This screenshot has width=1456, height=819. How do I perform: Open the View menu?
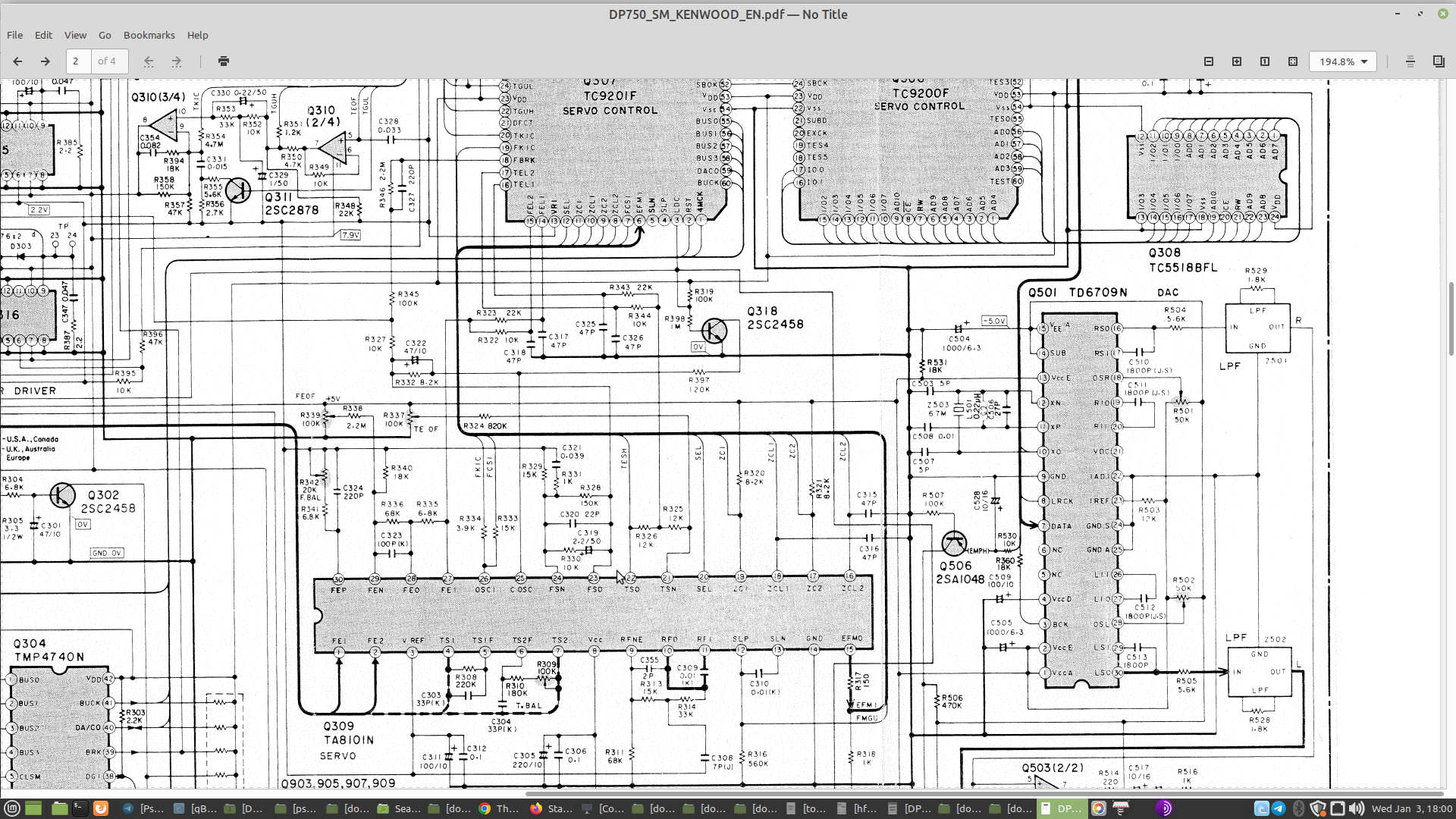75,35
